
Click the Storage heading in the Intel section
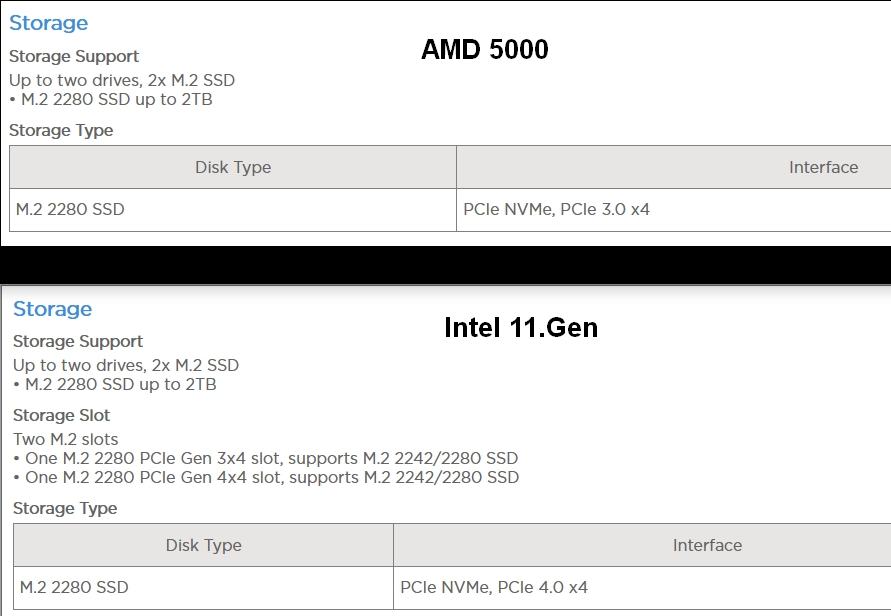pos(52,309)
